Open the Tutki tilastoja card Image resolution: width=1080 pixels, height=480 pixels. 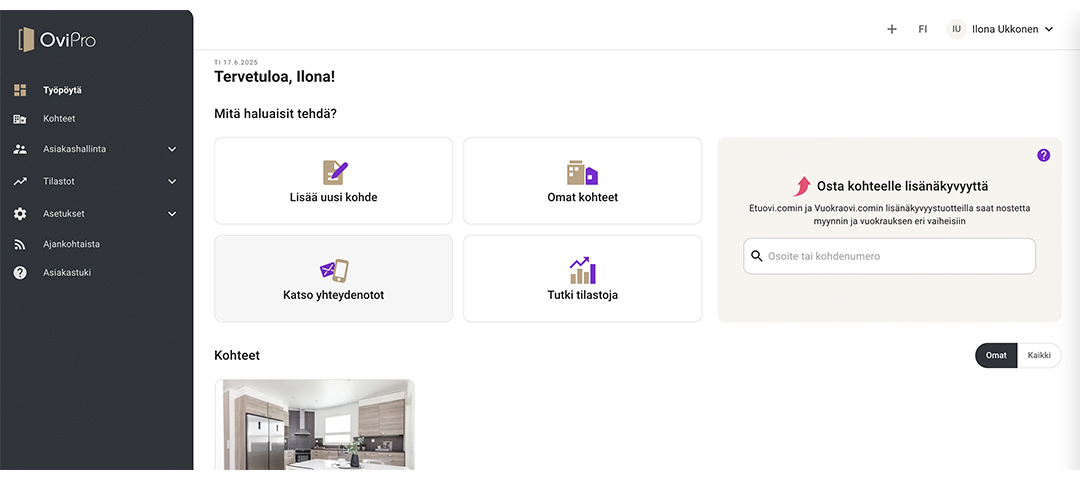pyautogui.click(x=583, y=279)
